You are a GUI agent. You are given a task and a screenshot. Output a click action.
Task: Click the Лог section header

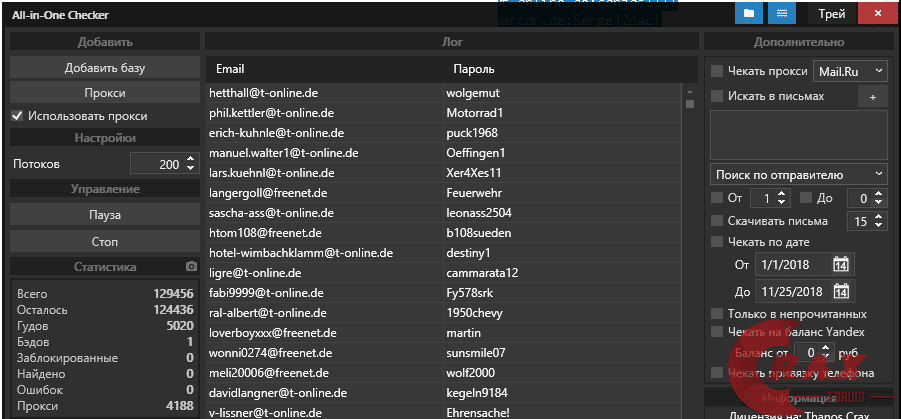coord(452,42)
